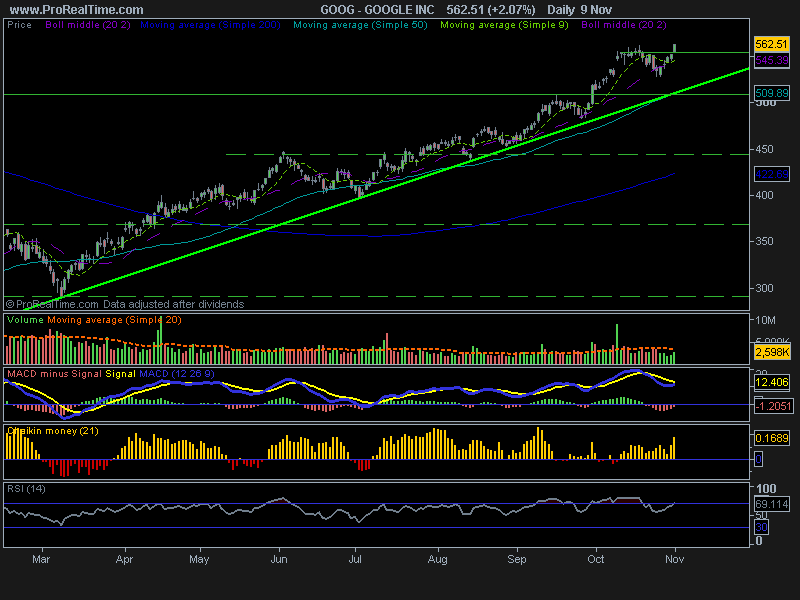This screenshot has height=600, width=800.
Task: Click the Jun label on time axis
Action: (x=279, y=559)
